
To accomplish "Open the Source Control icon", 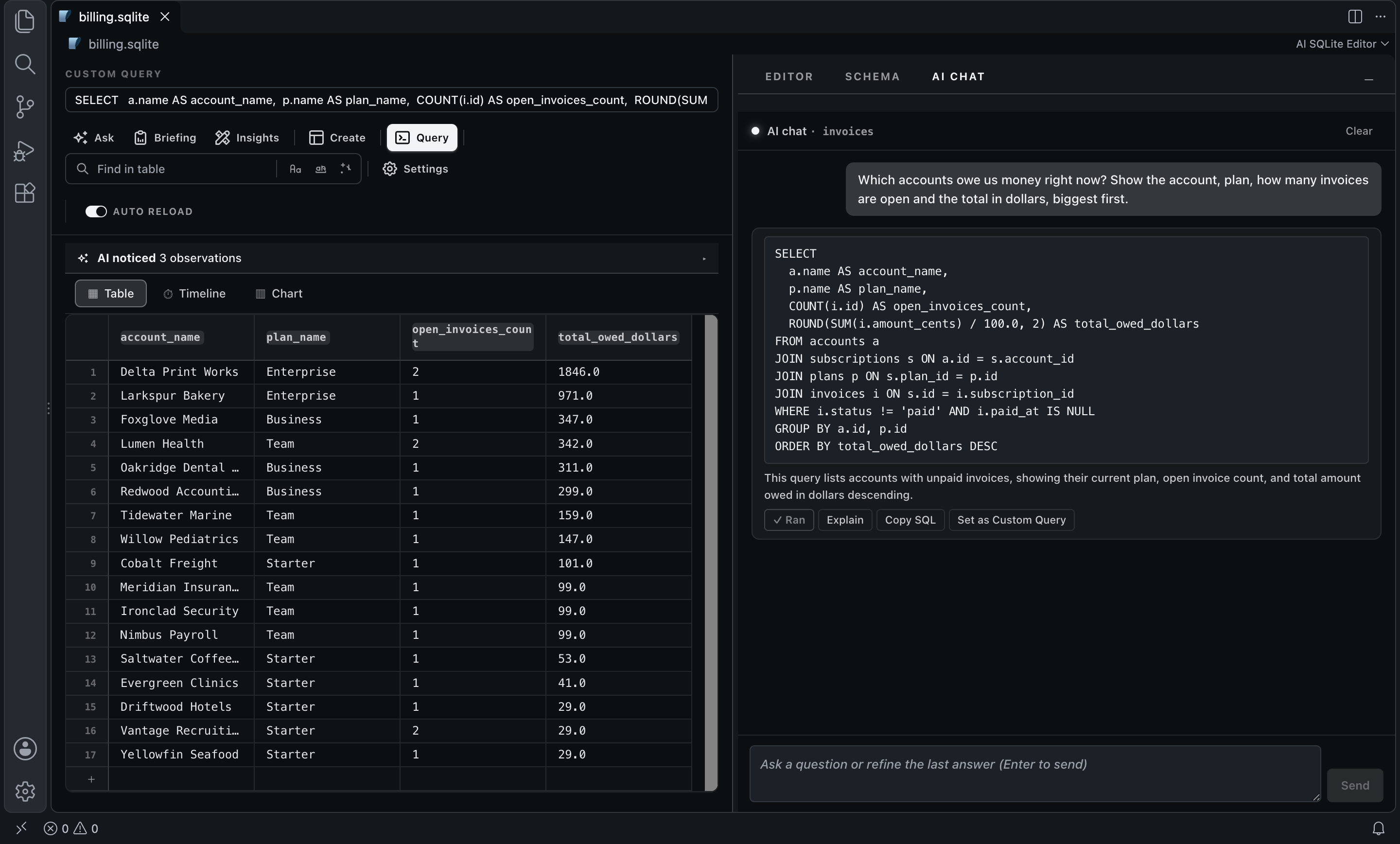I will (x=24, y=107).
